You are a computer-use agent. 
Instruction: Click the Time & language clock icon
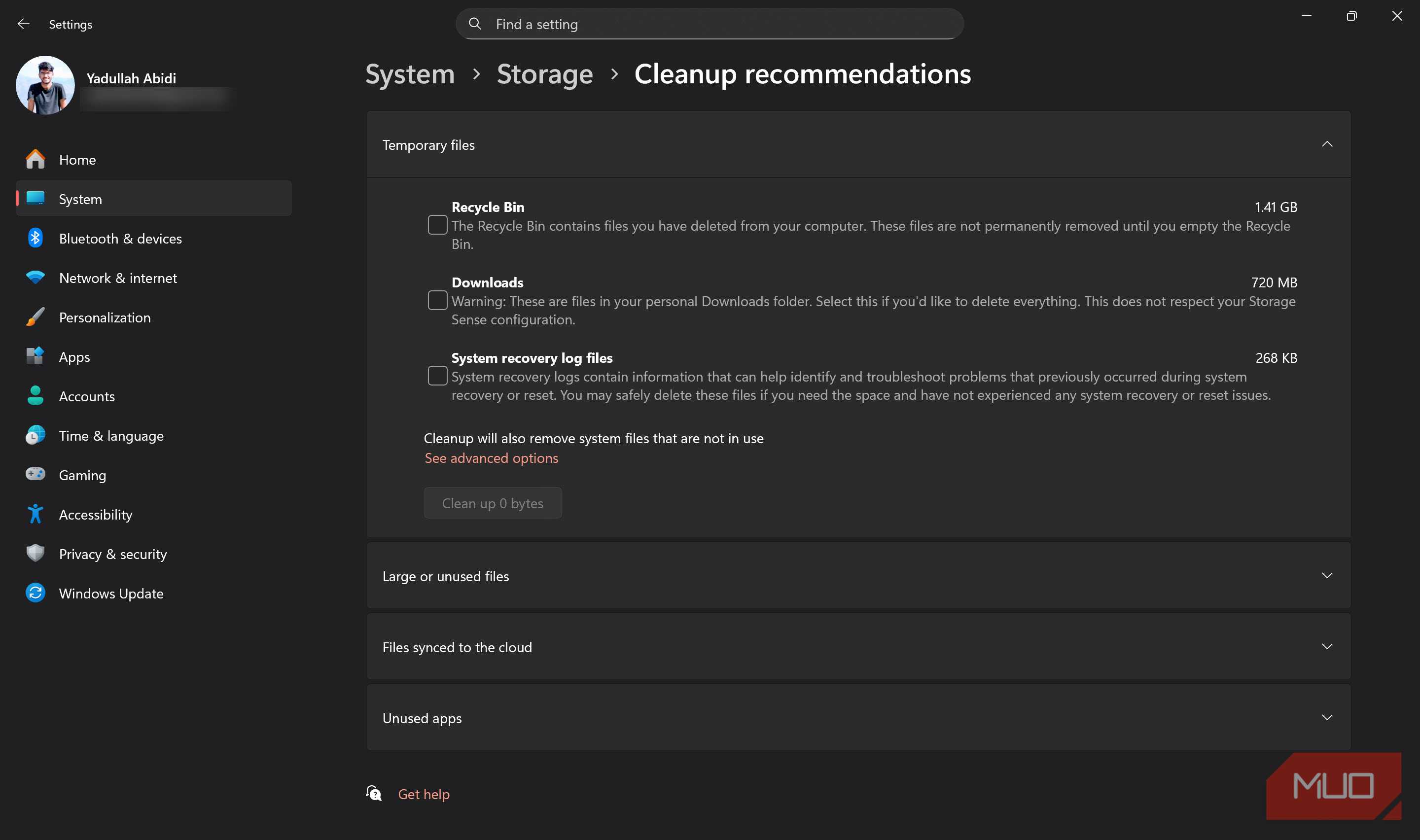click(x=35, y=435)
